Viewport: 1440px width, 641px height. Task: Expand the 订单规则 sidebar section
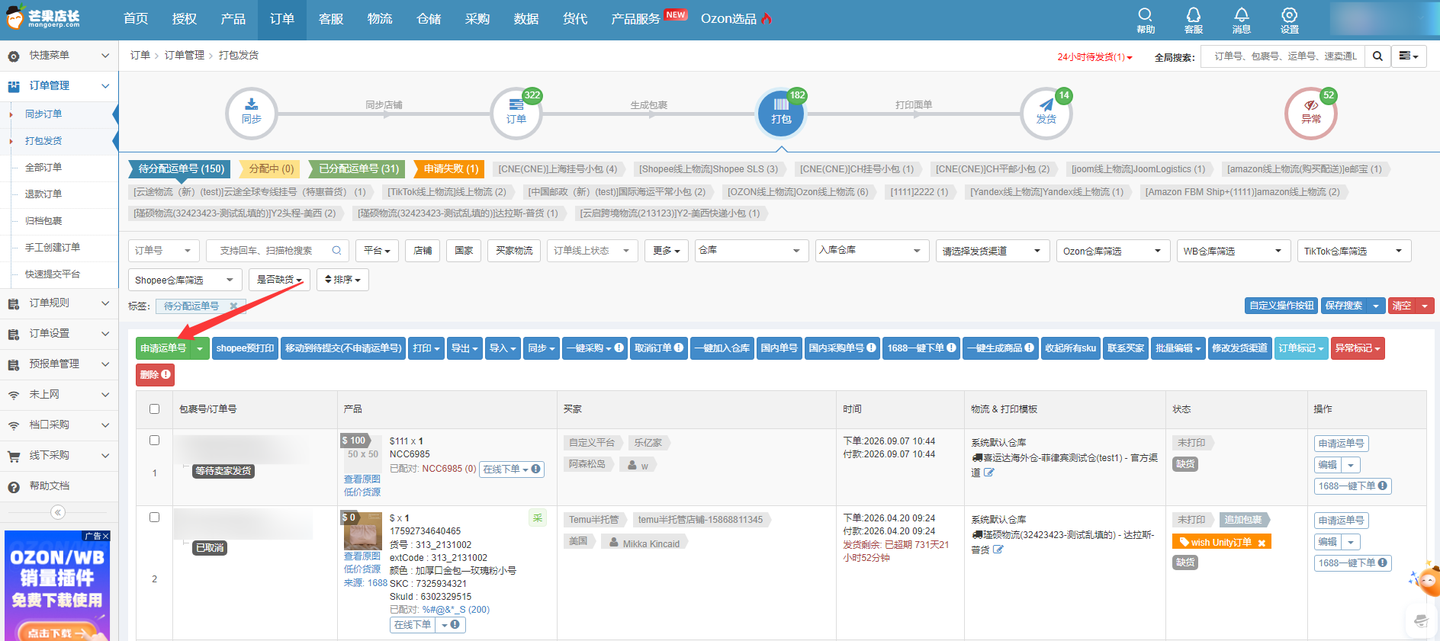[x=59, y=303]
